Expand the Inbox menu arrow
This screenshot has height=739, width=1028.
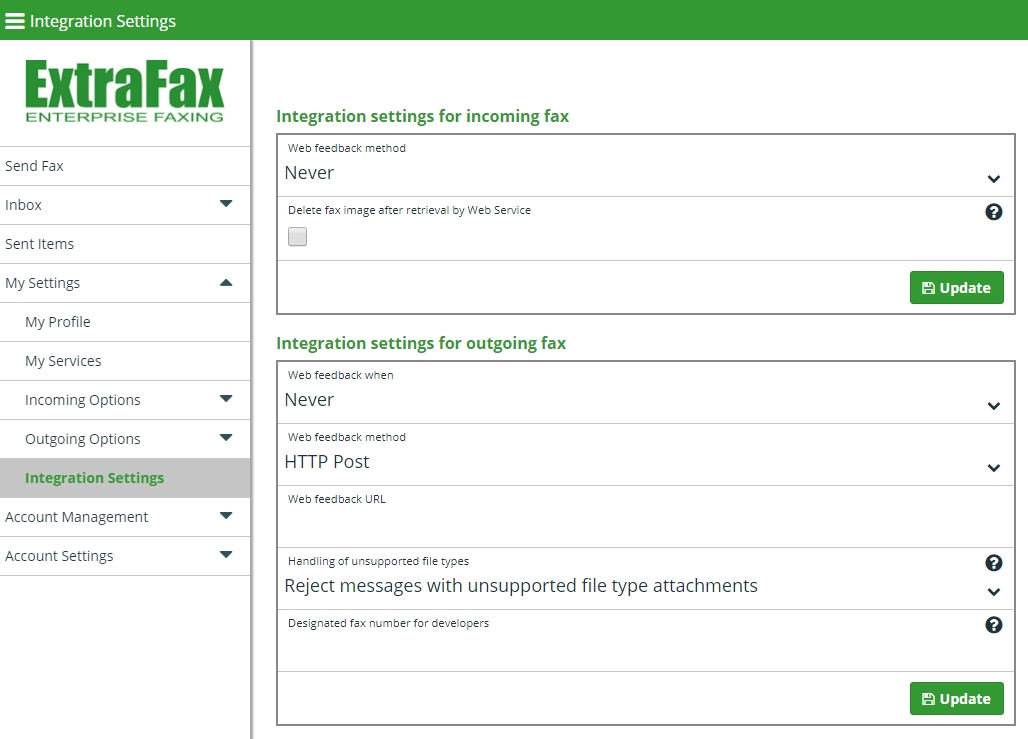226,204
